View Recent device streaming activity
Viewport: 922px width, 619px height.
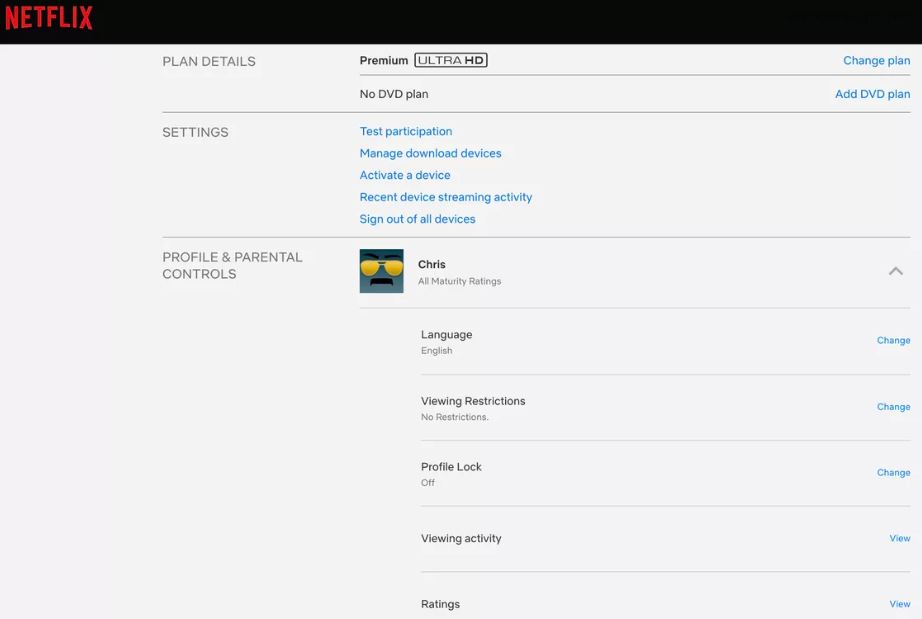pos(445,197)
